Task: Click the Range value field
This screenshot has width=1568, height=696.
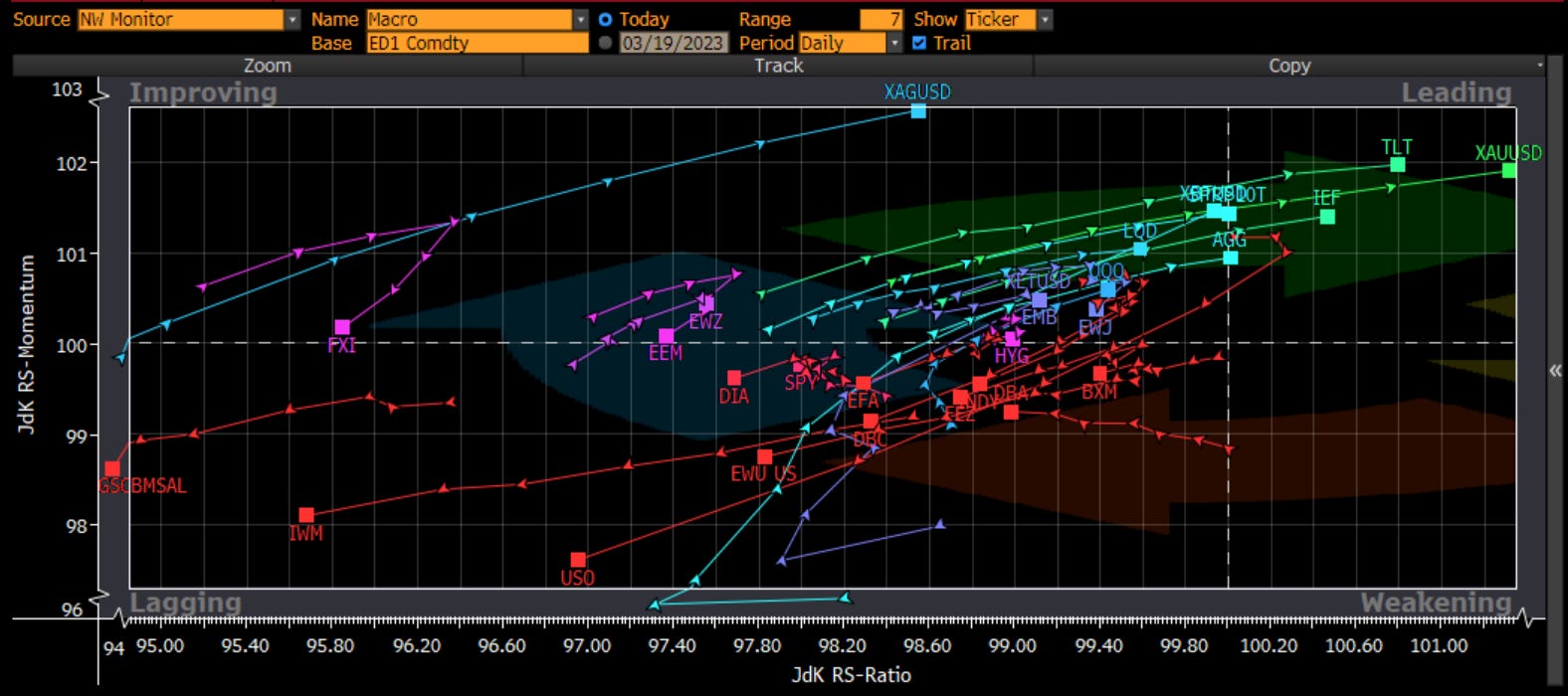Action: pos(881,19)
